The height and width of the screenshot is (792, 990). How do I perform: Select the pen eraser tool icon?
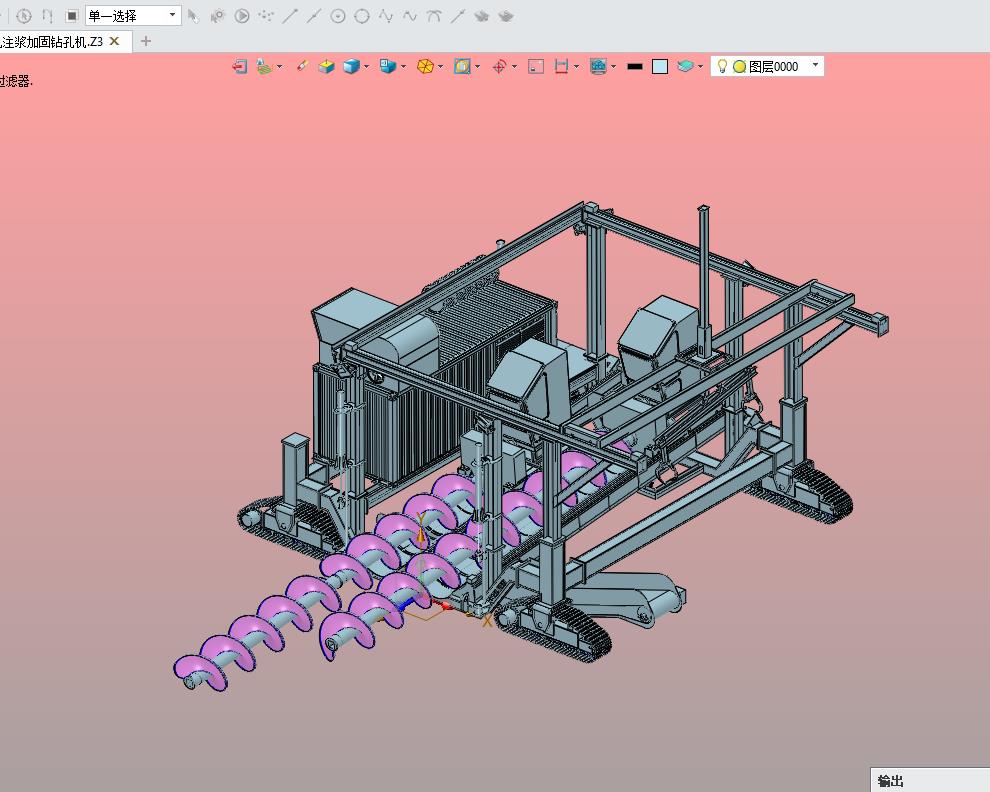pyautogui.click(x=302, y=66)
